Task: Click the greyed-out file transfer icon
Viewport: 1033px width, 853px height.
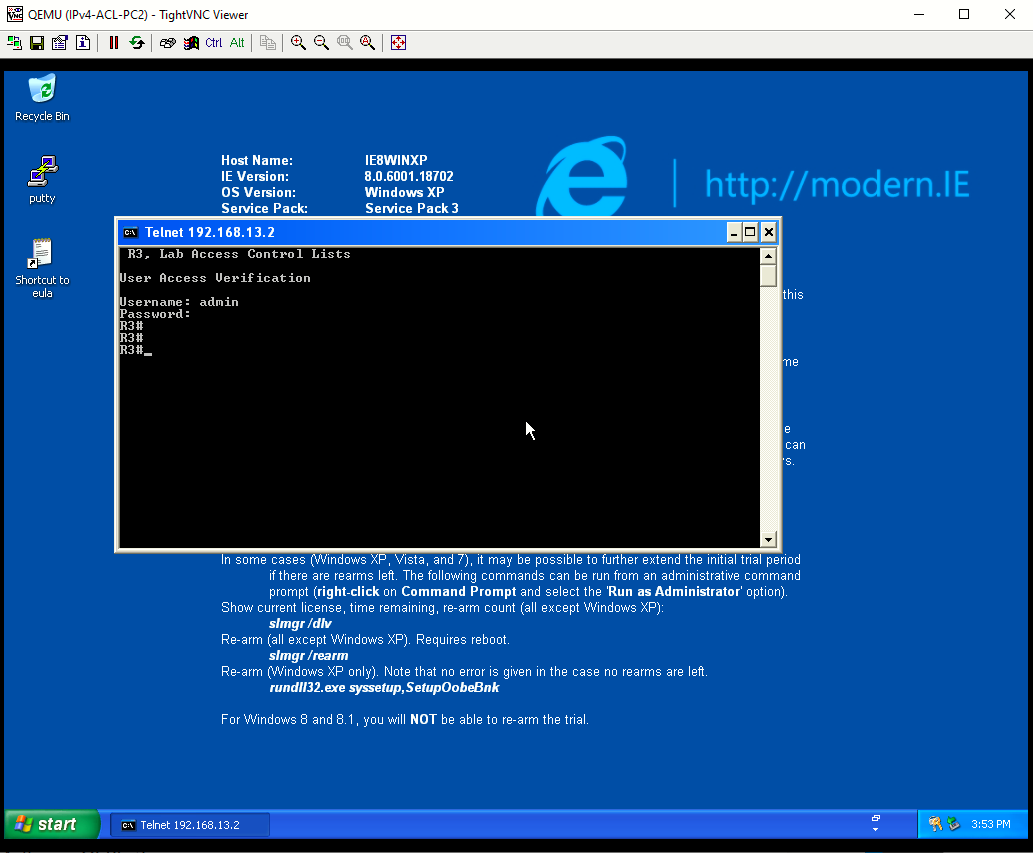Action: pos(267,43)
